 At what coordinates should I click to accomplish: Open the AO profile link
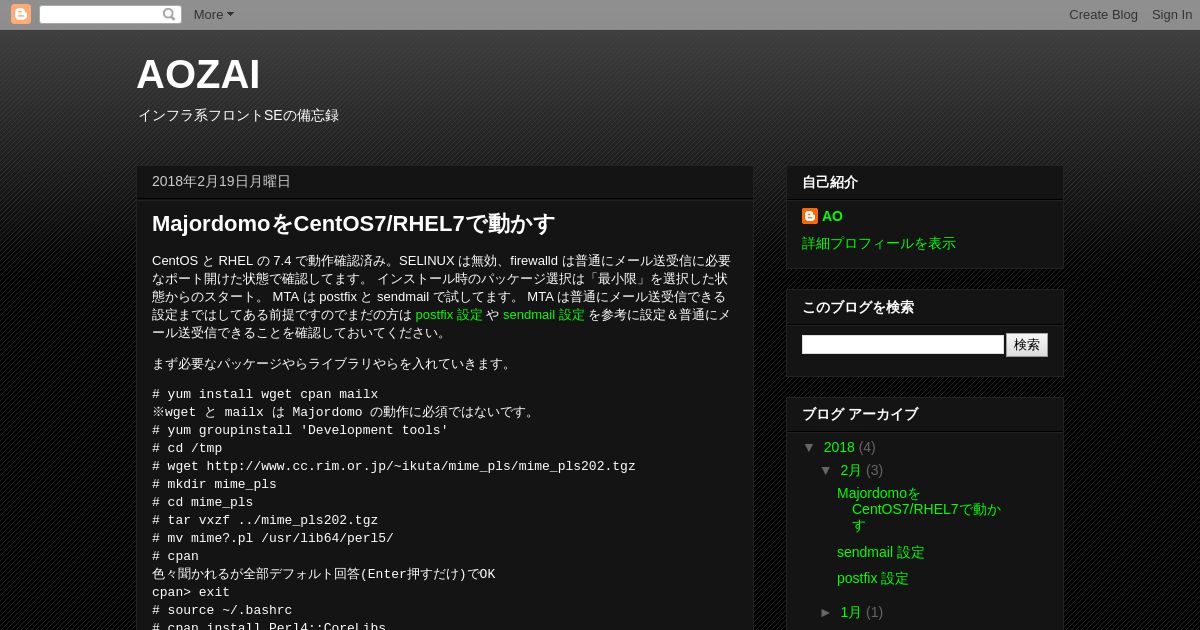pyautogui.click(x=832, y=216)
